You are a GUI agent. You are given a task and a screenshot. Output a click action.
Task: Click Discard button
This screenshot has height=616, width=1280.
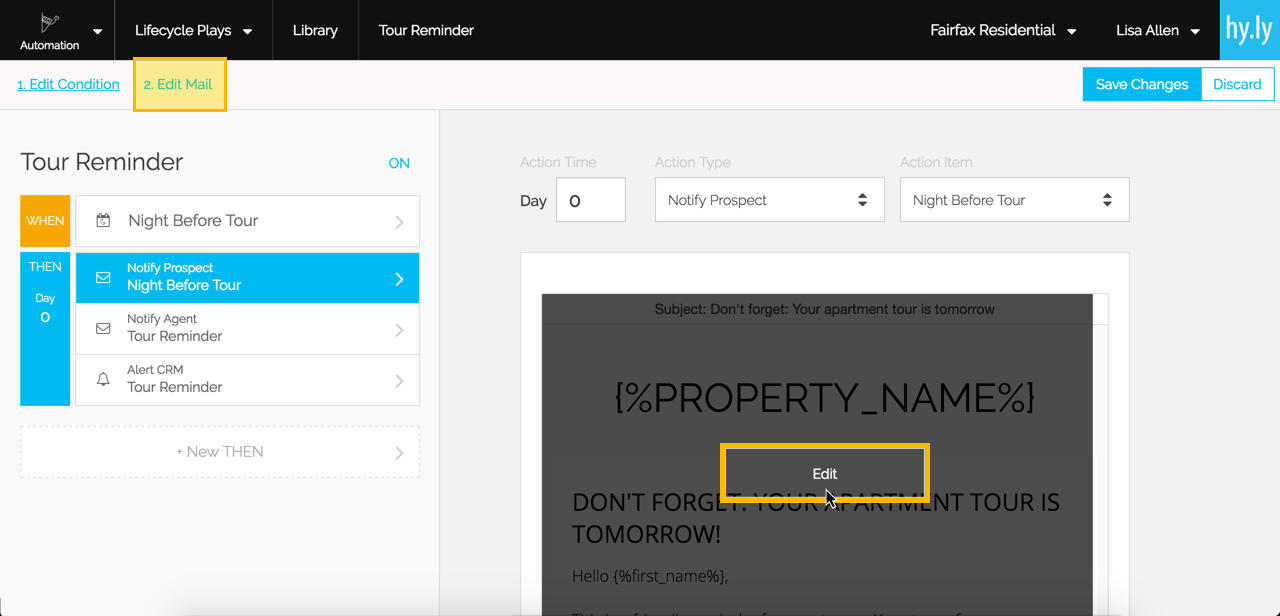click(1237, 84)
